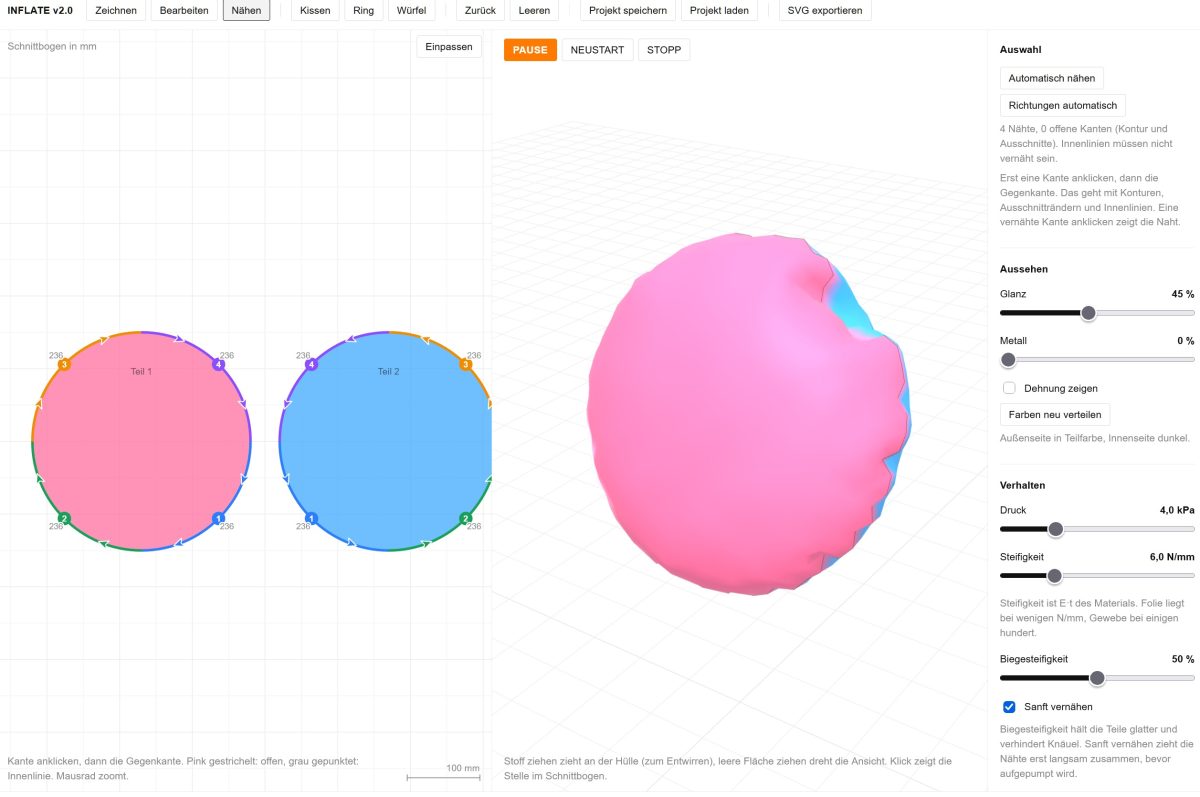Export the pattern via SVG exportieren
Viewport: 1200px width, 797px height.
click(x=825, y=10)
